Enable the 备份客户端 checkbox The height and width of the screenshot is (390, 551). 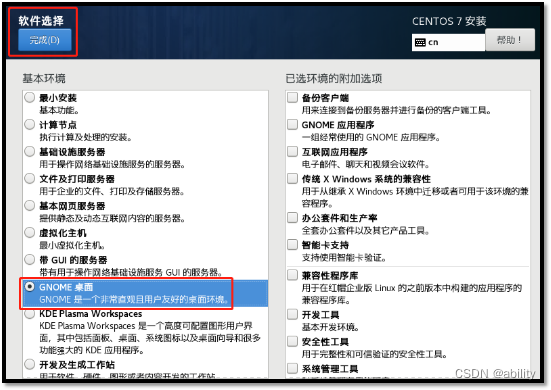292,97
